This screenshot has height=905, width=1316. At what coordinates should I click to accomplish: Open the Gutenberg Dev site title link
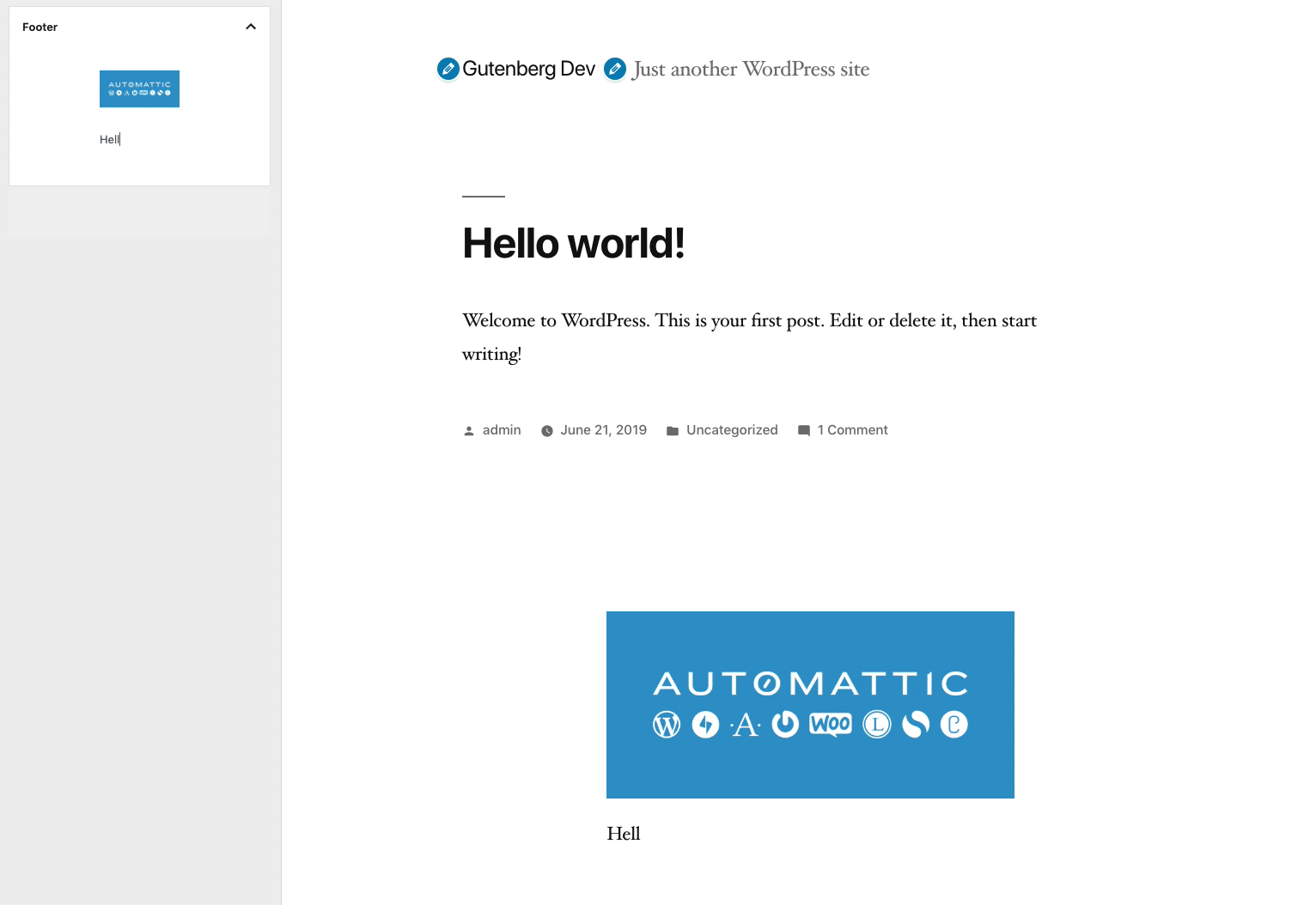tap(528, 69)
